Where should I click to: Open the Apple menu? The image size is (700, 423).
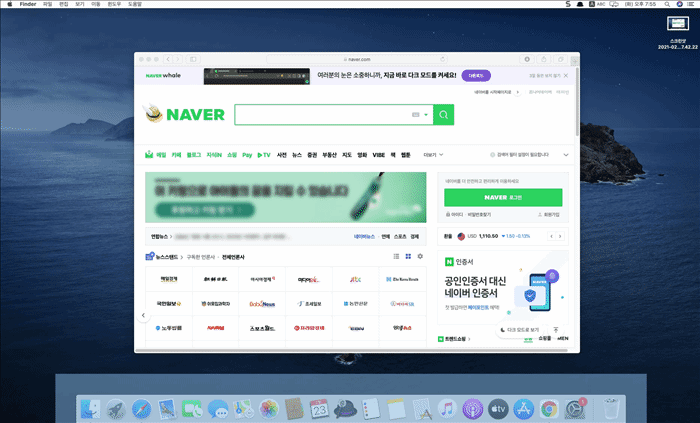click(x=9, y=4)
